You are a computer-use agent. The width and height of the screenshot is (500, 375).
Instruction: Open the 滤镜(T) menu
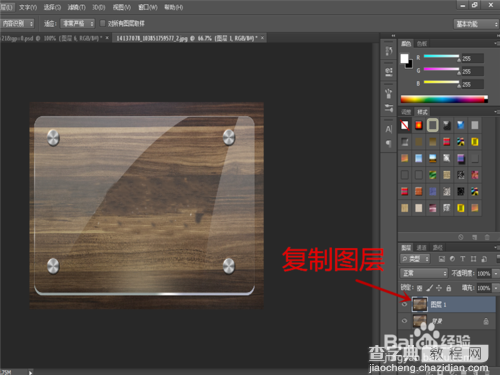[x=77, y=7]
